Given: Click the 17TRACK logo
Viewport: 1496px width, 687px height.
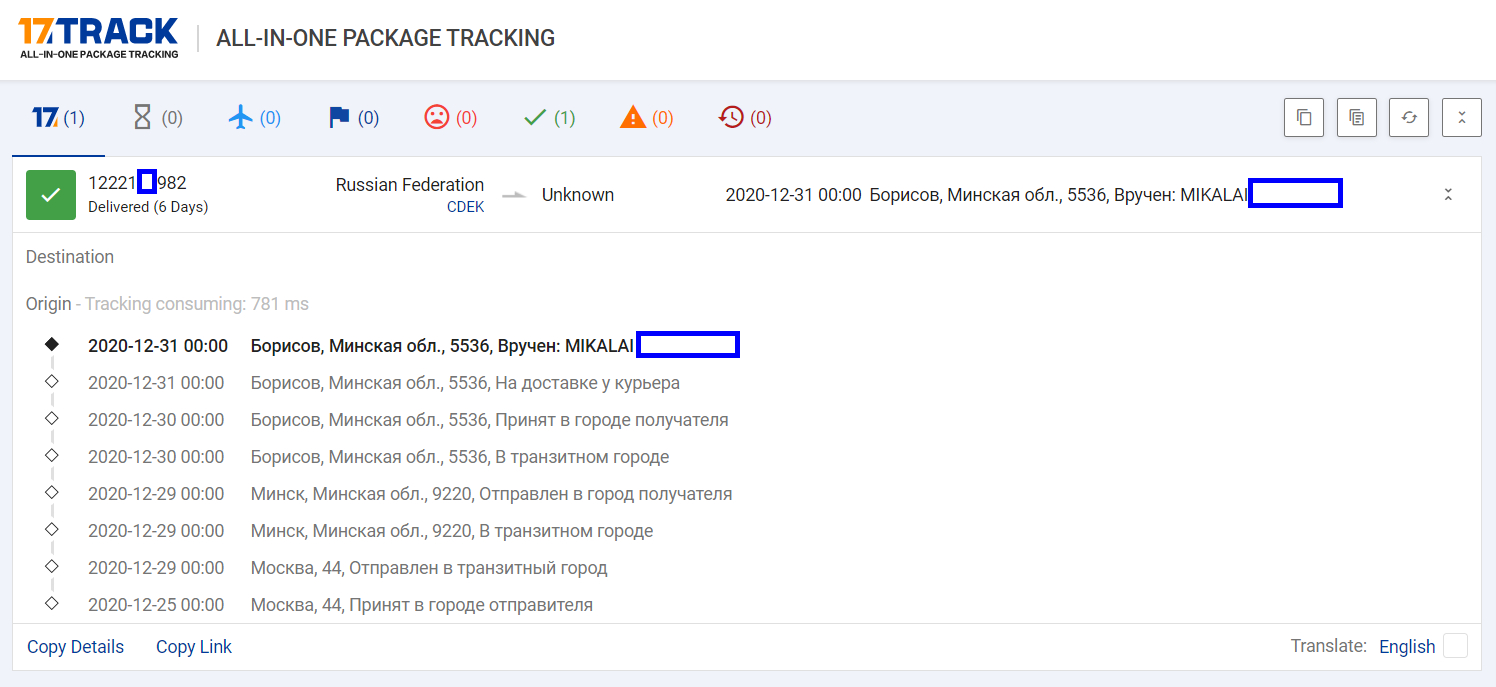Looking at the screenshot, I should point(98,38).
